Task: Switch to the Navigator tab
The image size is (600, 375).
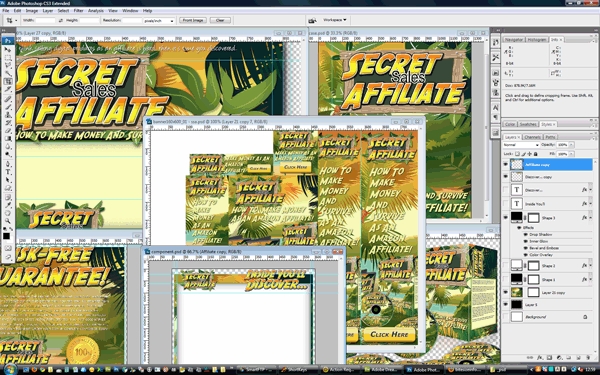Action: click(514, 39)
